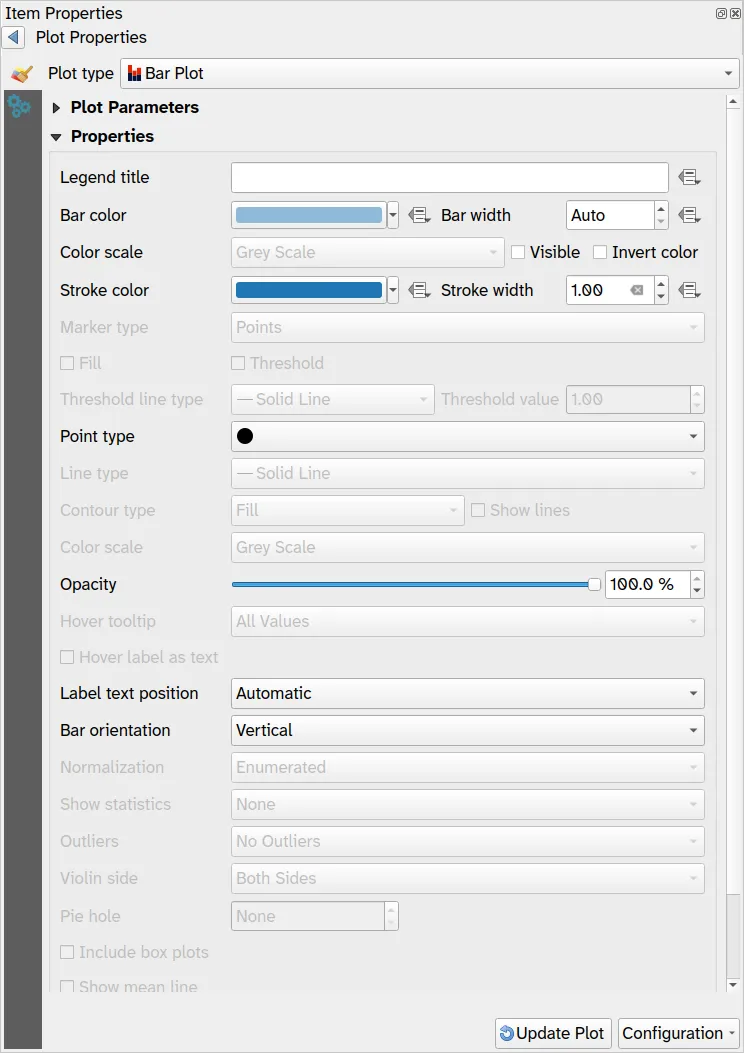This screenshot has width=744, height=1053.
Task: Open the Plot type dropdown
Action: 429,73
